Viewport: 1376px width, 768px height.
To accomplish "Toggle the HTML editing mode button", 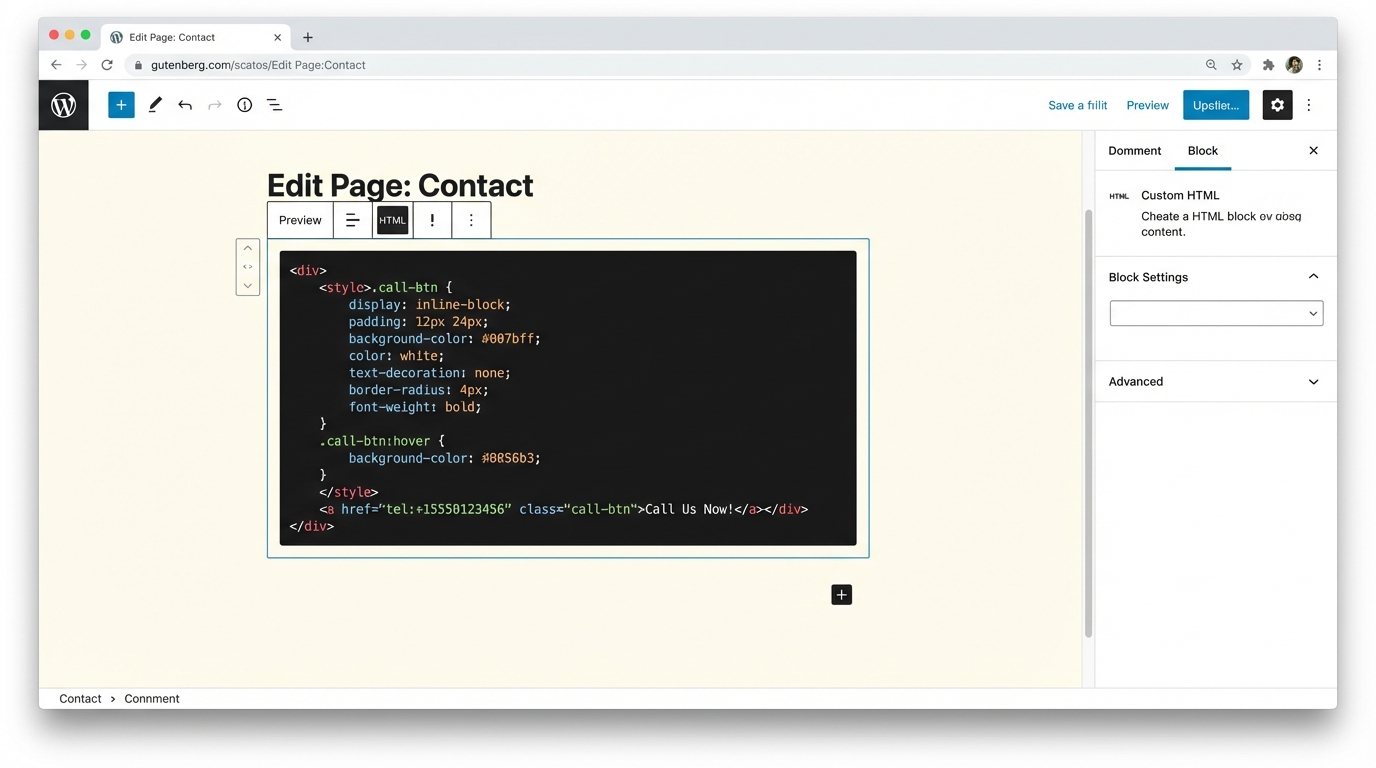I will (x=392, y=219).
